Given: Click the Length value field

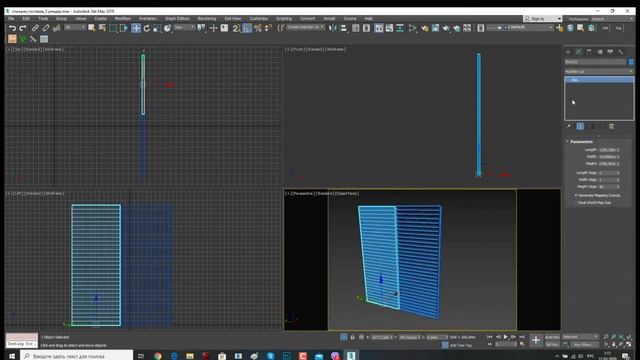Looking at the screenshot, I should pos(607,150).
